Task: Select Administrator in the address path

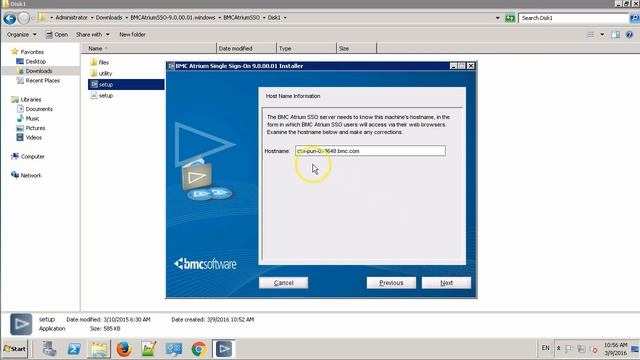Action: [71, 18]
